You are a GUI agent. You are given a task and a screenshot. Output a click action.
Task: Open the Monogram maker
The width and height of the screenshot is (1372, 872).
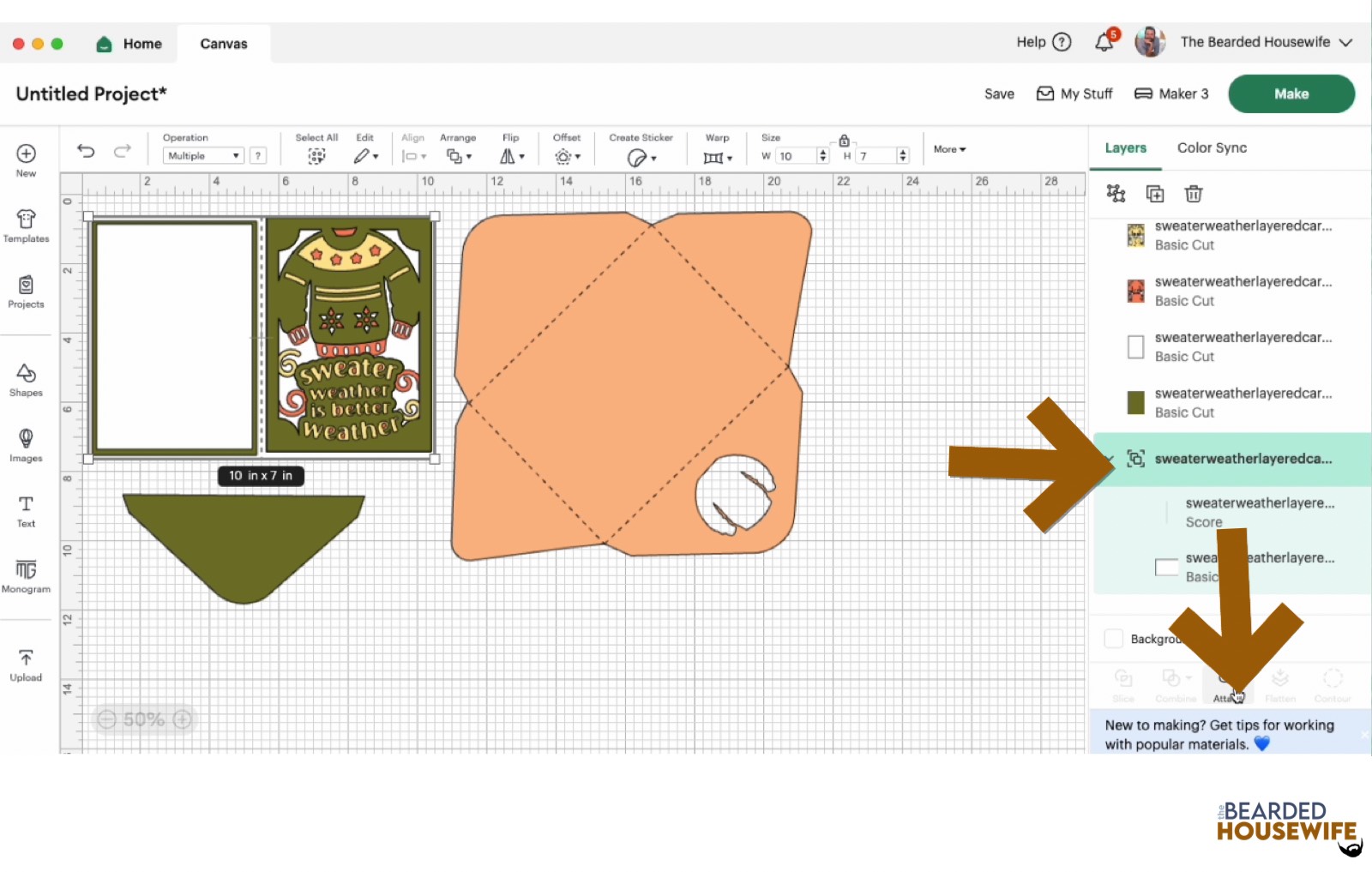[x=26, y=576]
